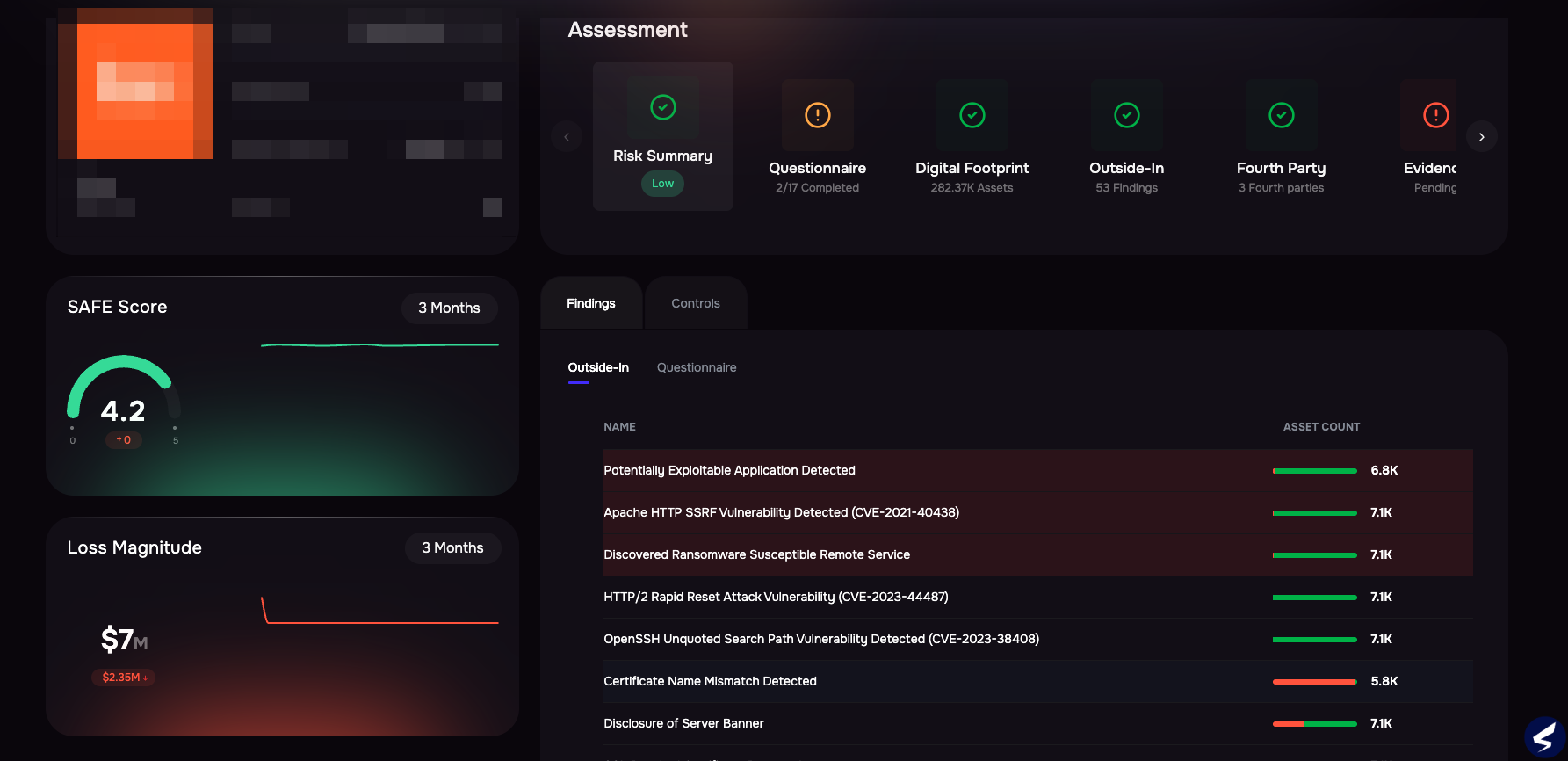Click the 2/17 Completed label
Screen dimensions: 1568x761
point(818,188)
